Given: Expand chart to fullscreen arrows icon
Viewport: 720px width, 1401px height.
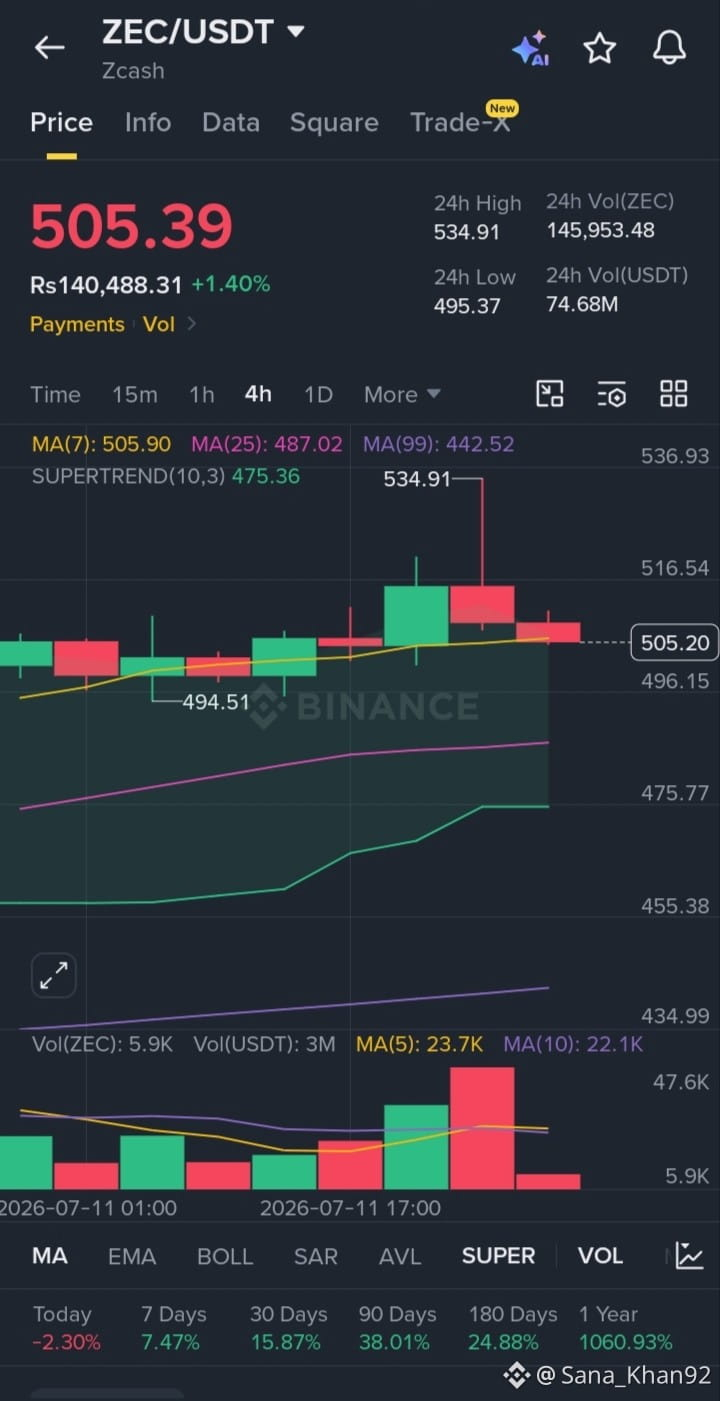Looking at the screenshot, I should [x=54, y=975].
